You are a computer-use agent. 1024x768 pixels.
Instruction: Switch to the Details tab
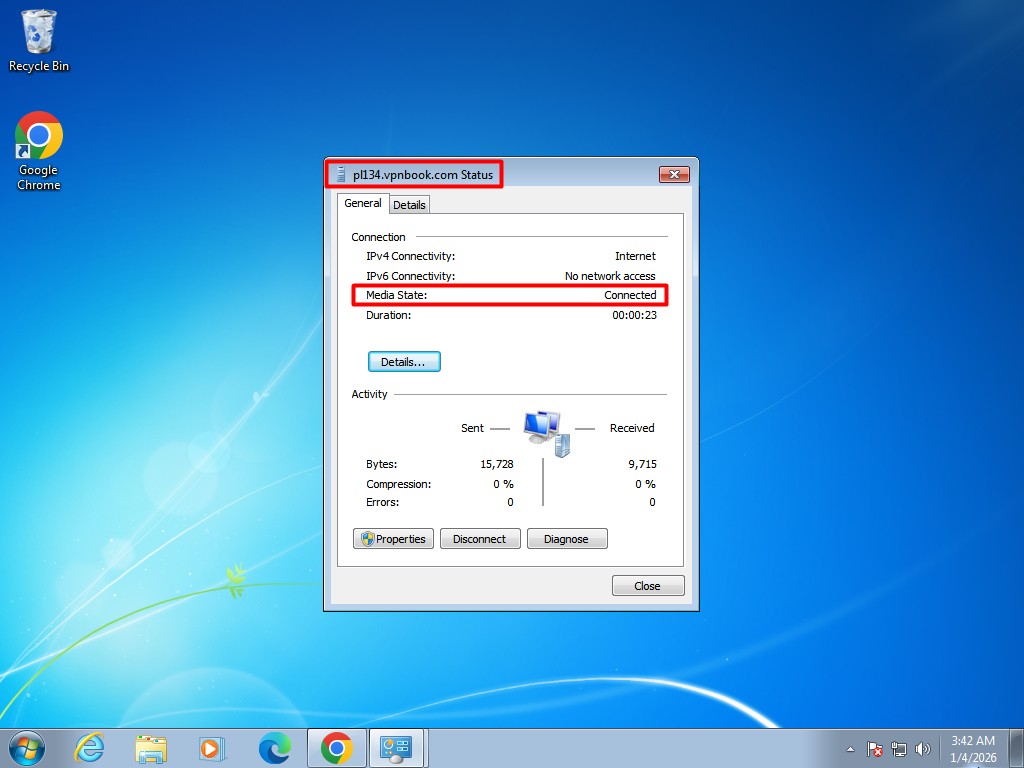click(409, 204)
